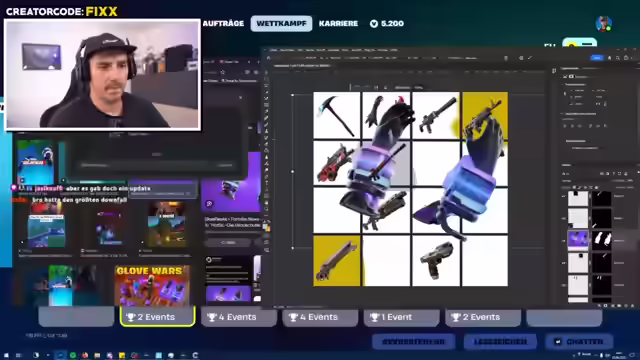Click the bookmark star in browser
This screenshot has width=640, height=360.
[222, 72]
